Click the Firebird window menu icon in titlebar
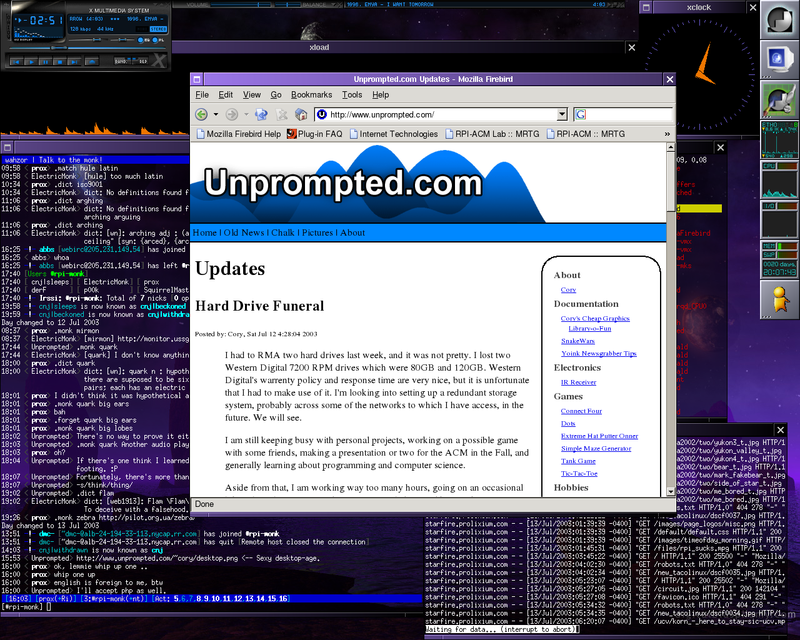 (x=197, y=79)
